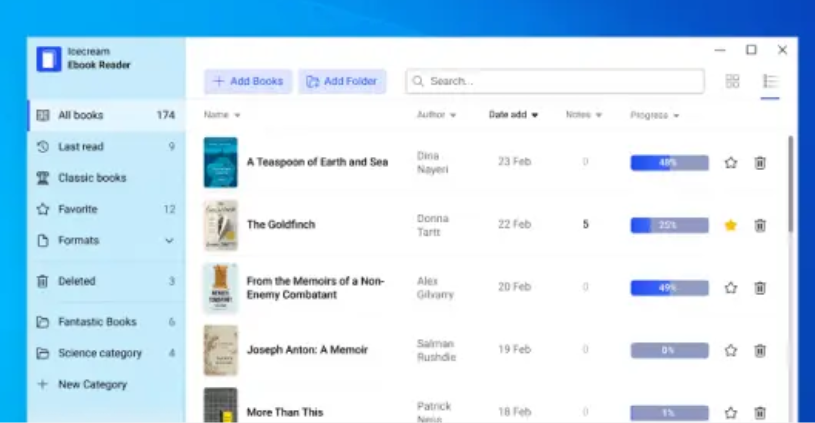Screen dimensions: 815x423
Task: Select title From the Memoirs of a Non-Enemy Combatant
Action: pos(316,288)
